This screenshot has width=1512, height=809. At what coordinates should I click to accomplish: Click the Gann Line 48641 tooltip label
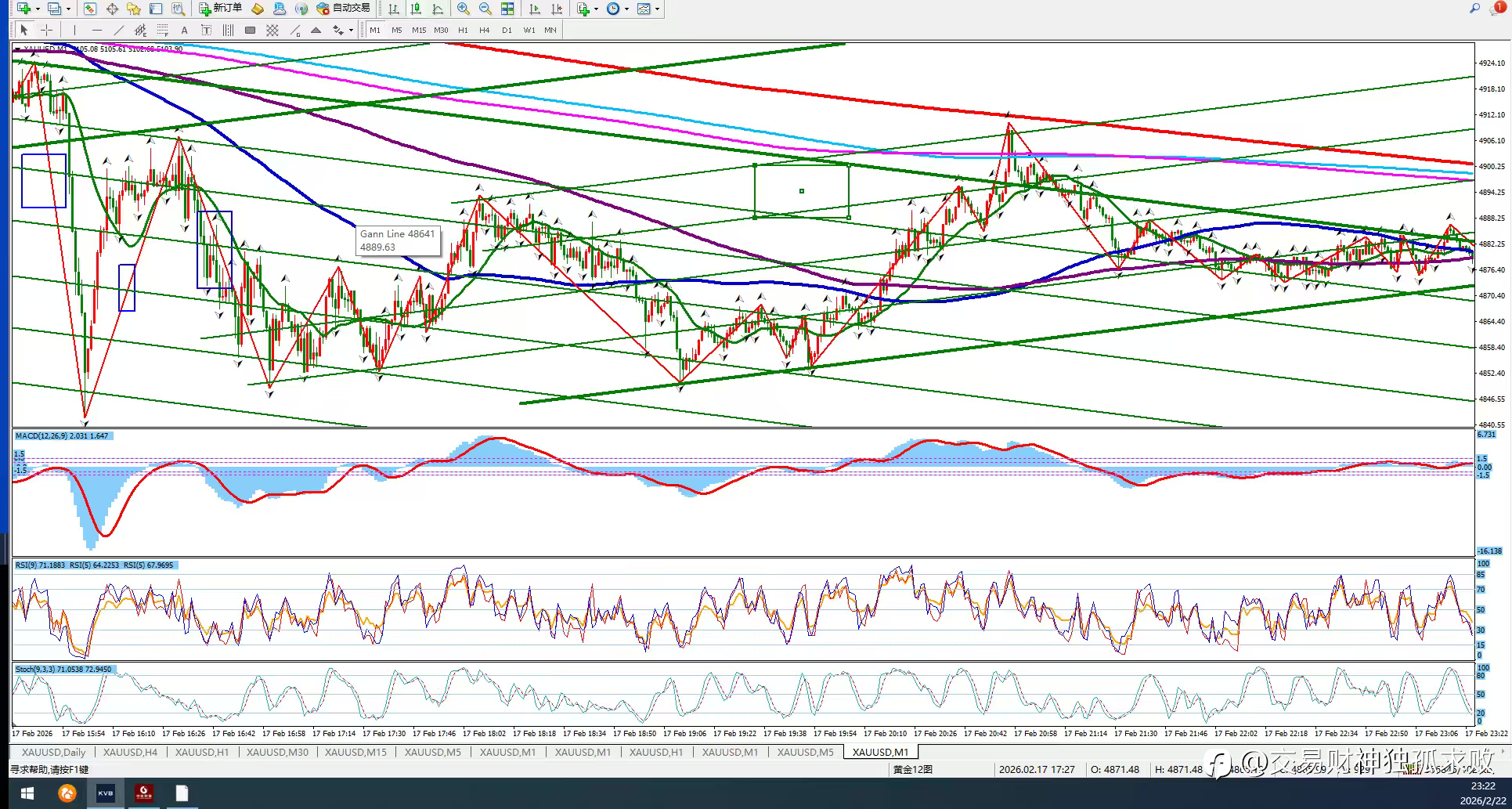tap(397, 240)
